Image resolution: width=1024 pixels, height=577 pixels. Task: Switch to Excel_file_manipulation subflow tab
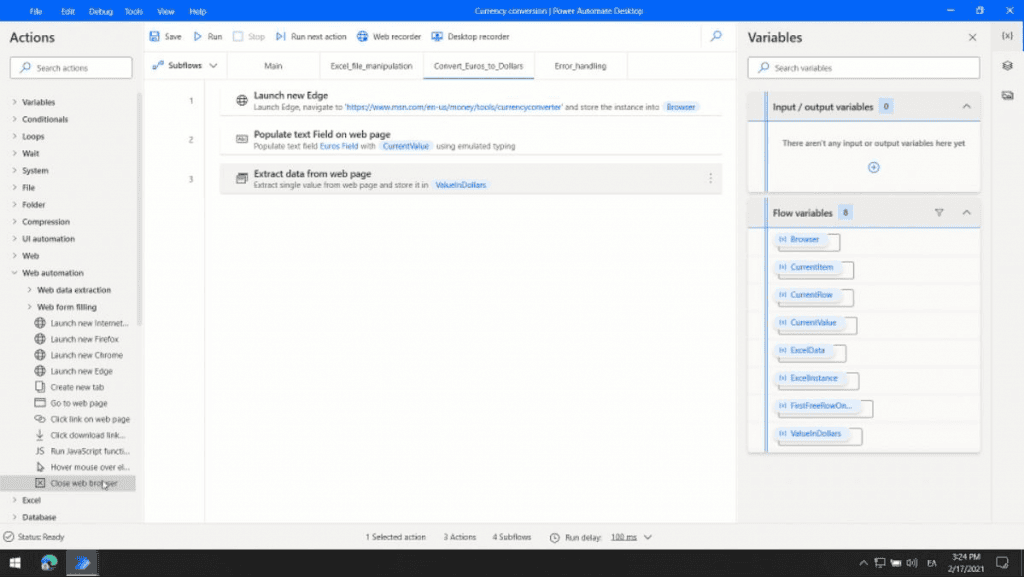click(371, 66)
